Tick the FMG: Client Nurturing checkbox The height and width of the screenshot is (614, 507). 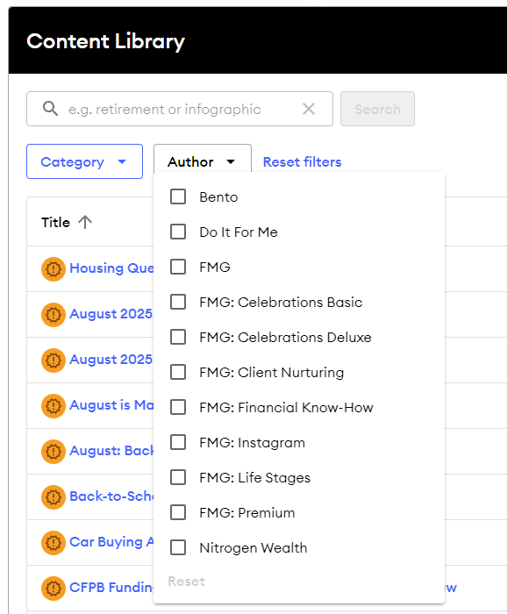tap(178, 372)
